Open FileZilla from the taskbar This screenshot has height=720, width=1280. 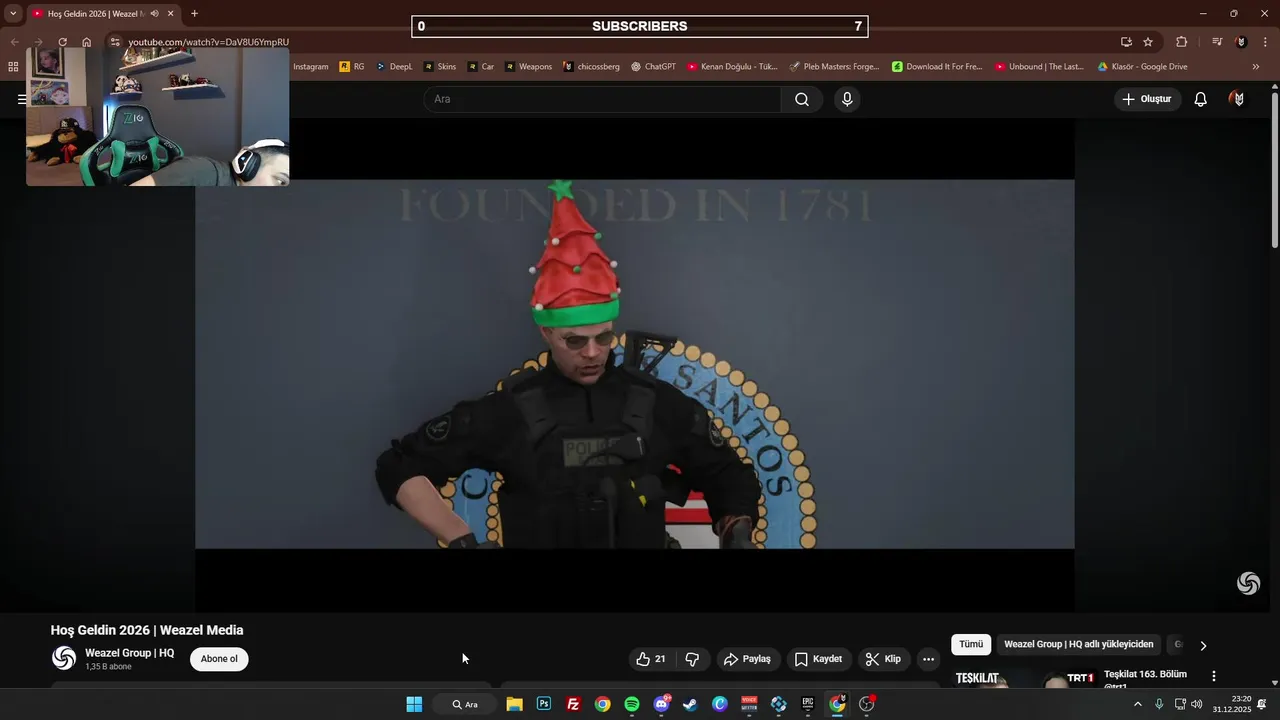coord(573,704)
